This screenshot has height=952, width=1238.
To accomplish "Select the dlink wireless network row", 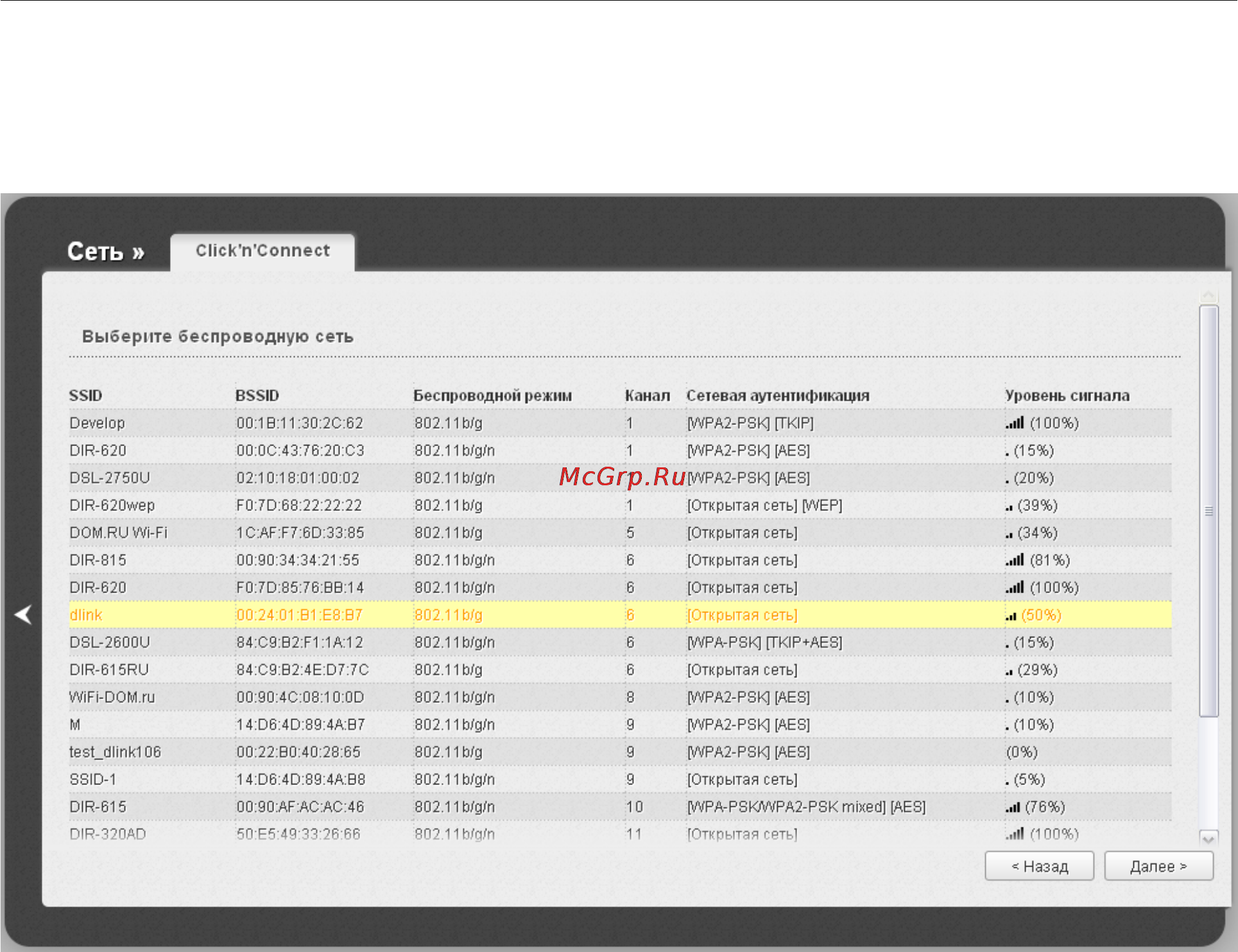I will point(620,615).
